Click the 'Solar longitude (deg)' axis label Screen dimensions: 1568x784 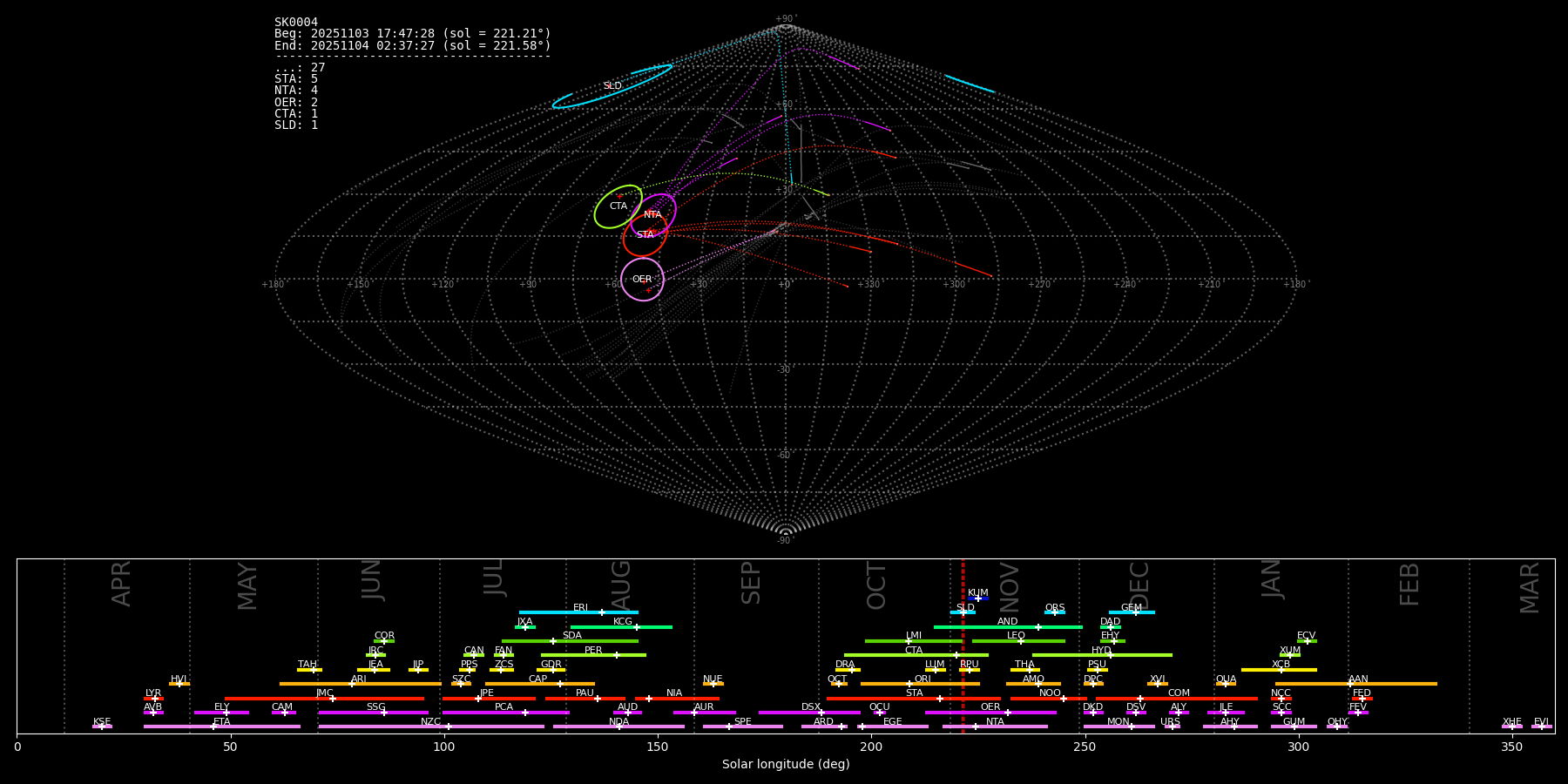(785, 765)
